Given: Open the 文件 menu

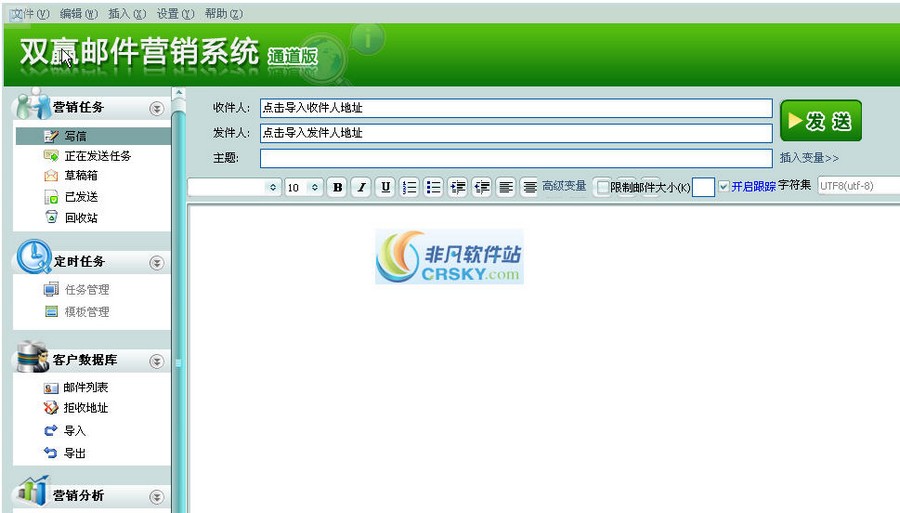Looking at the screenshot, I should [30, 14].
